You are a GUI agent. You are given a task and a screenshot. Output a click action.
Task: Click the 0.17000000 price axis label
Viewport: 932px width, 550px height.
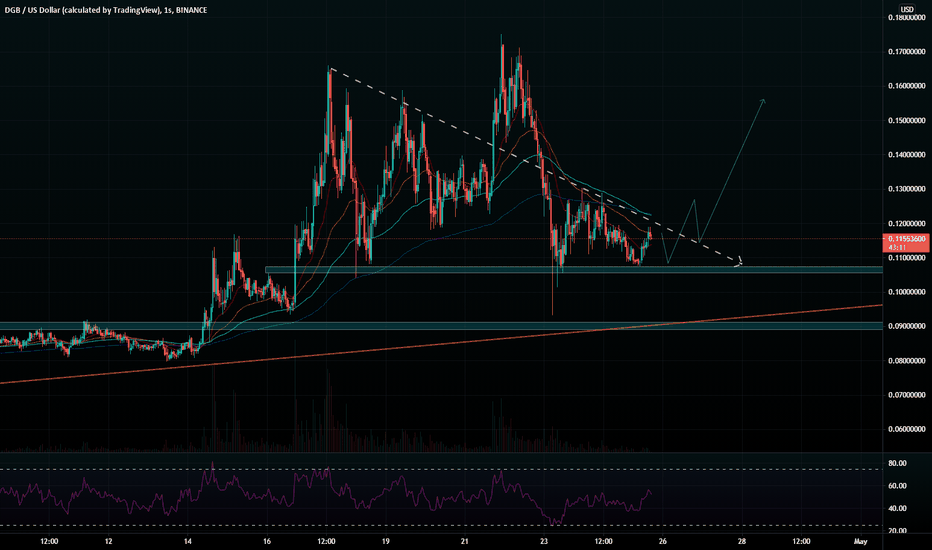coord(907,52)
